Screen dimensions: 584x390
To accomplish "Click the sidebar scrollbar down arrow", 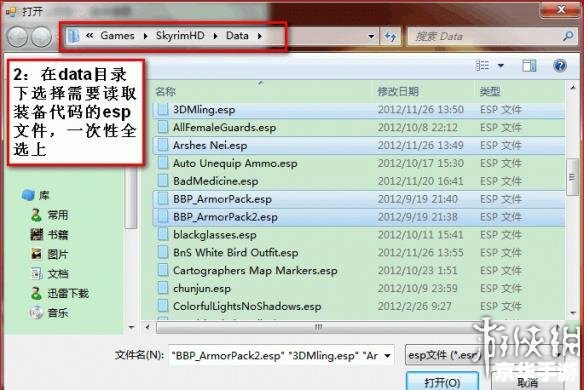I will click(131, 327).
